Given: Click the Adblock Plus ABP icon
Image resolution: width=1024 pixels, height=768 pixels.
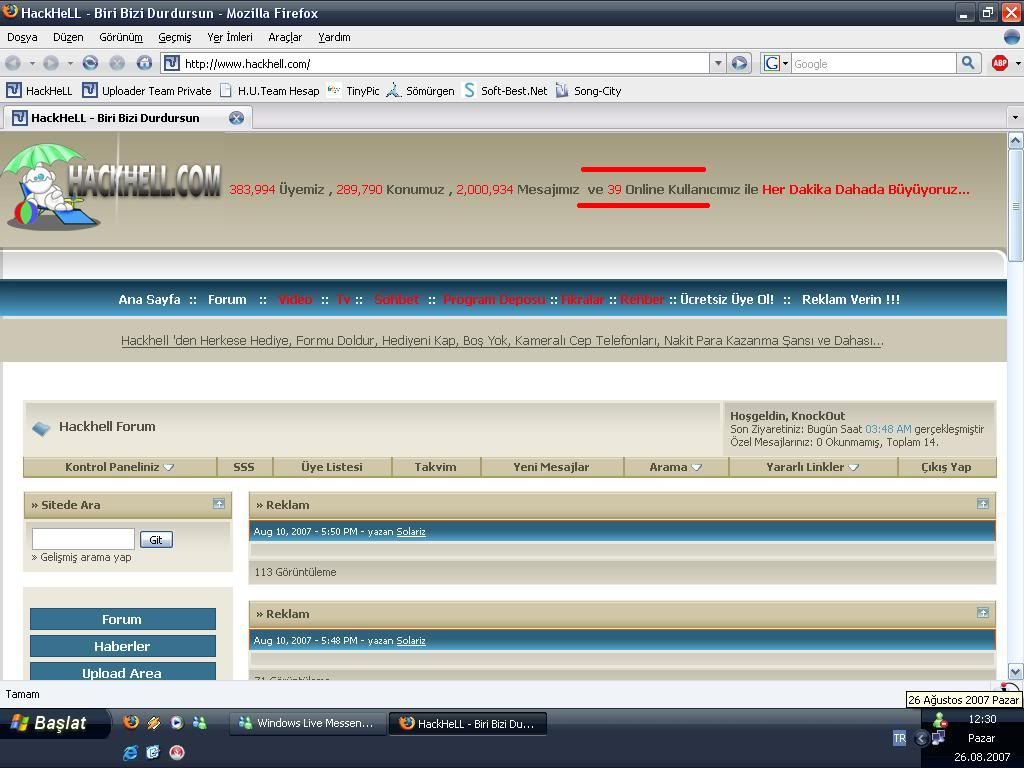Looking at the screenshot, I should tap(999, 63).
